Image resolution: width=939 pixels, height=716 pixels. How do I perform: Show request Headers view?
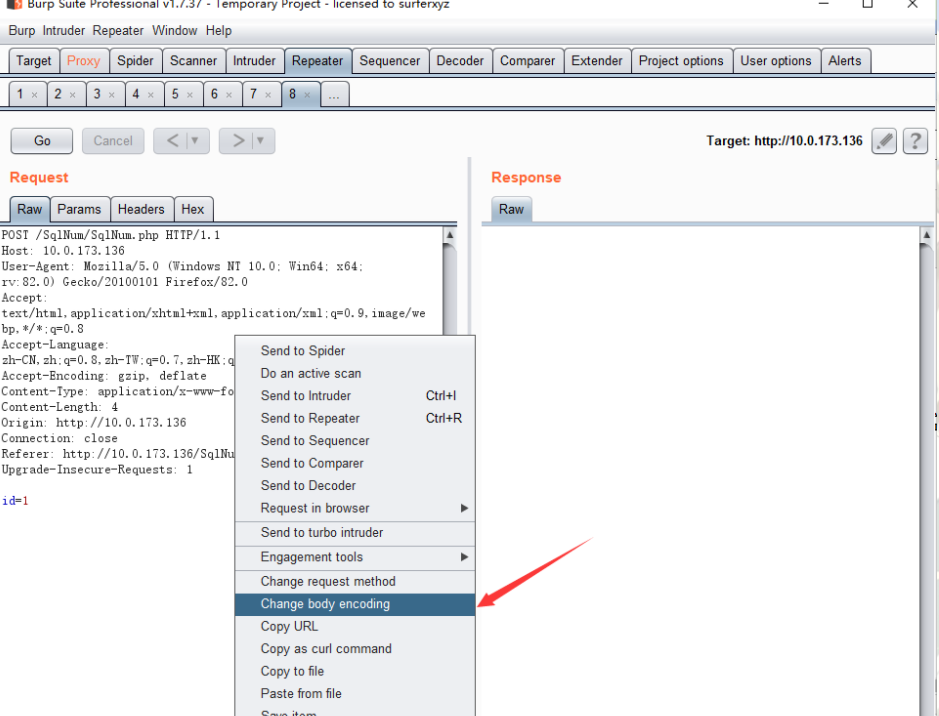(141, 210)
